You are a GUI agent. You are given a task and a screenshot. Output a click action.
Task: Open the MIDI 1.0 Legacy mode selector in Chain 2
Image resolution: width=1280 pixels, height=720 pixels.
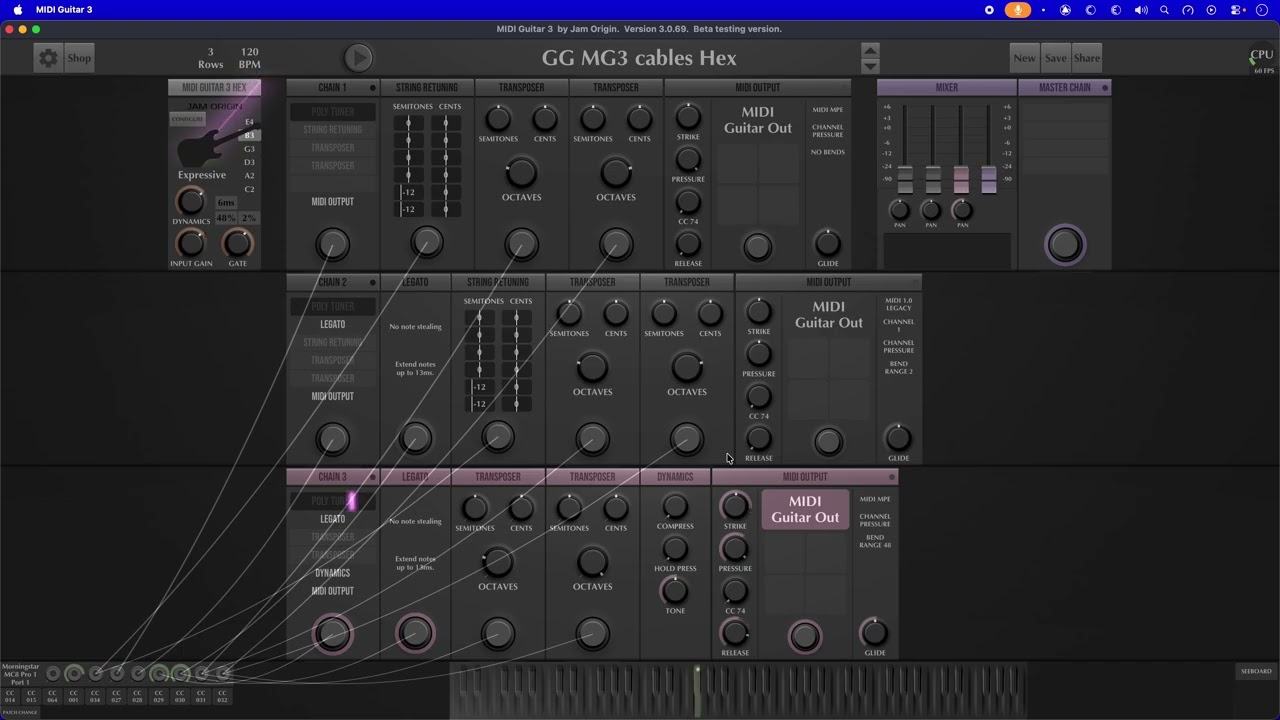click(x=898, y=304)
